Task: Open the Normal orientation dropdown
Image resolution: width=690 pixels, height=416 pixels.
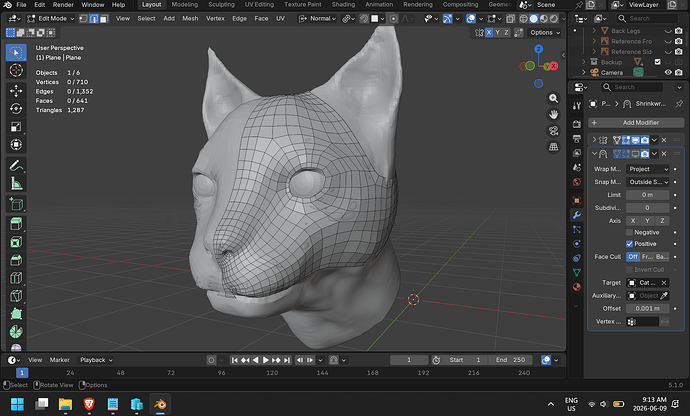Action: coord(317,18)
